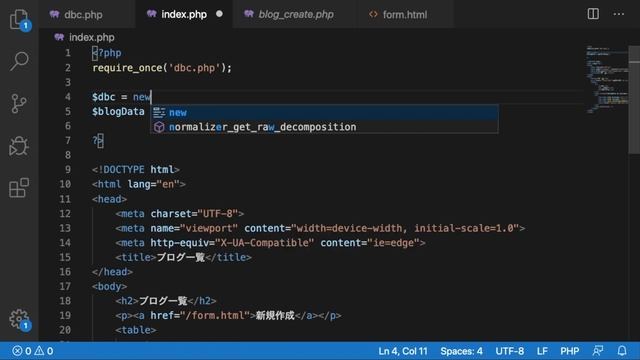Screen dimensions: 640x360
Task: Click the Ln 4, Col 11 status entry
Action: [402, 351]
